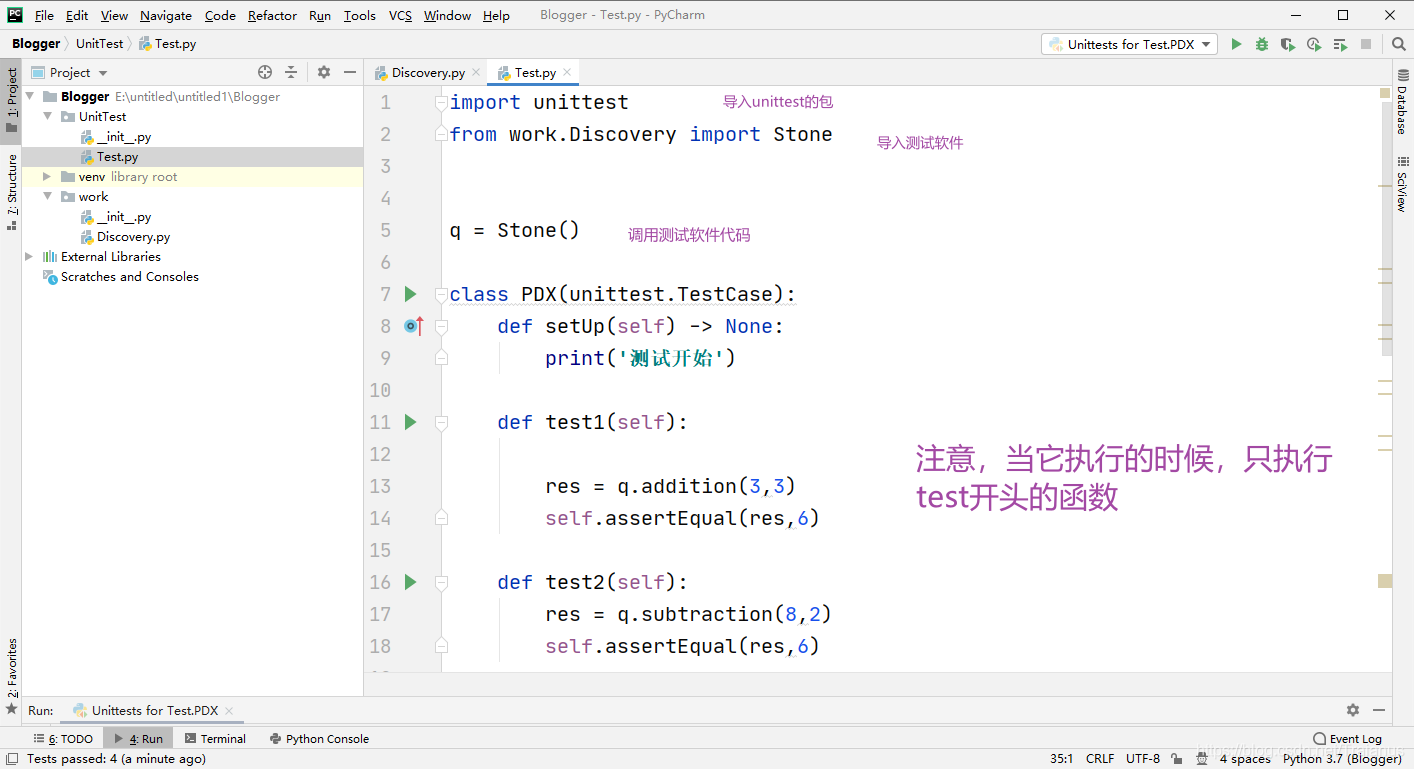Expand the venv folder arrow

coord(47,176)
